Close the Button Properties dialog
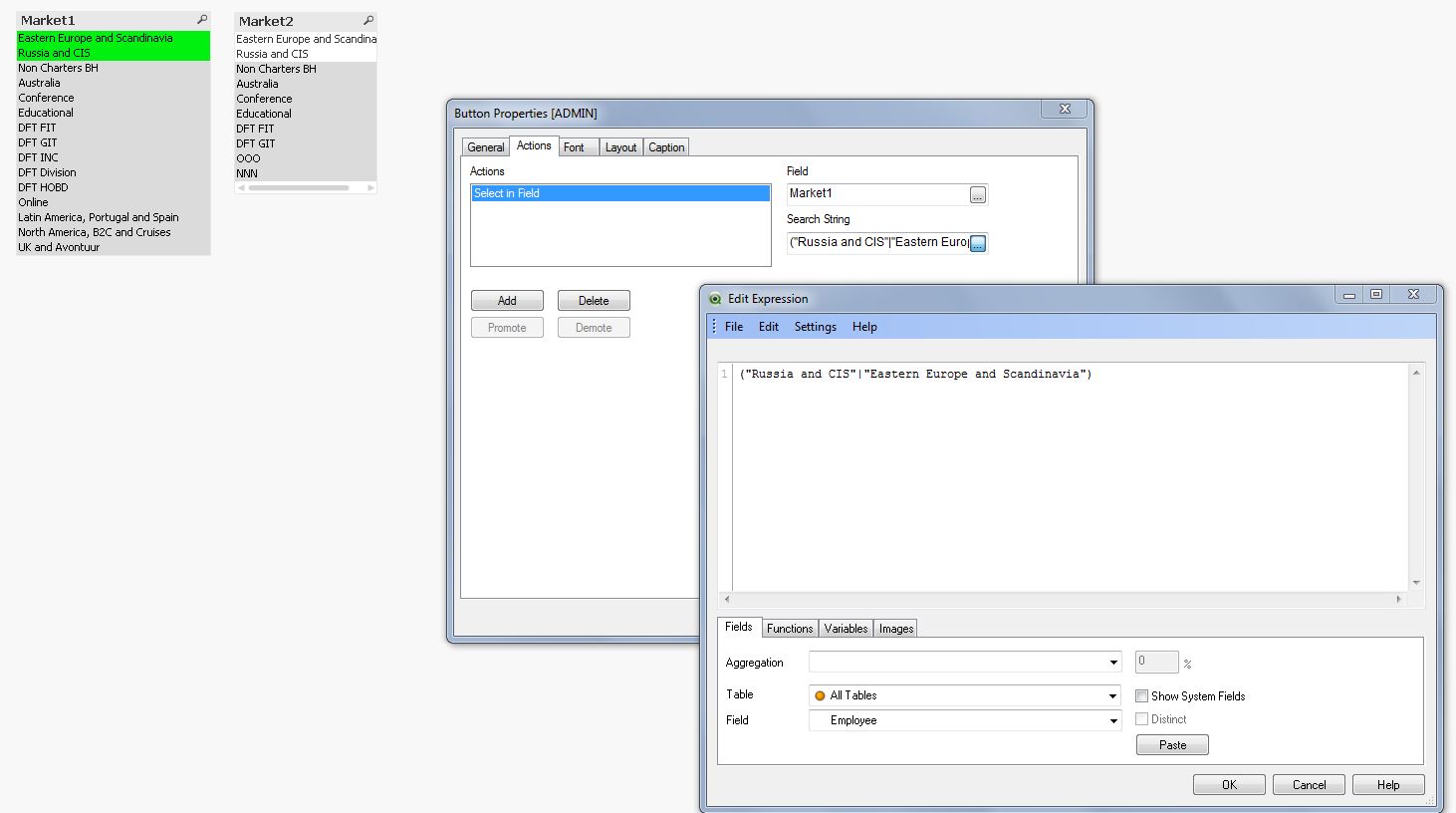The image size is (1456, 813). tap(1065, 109)
